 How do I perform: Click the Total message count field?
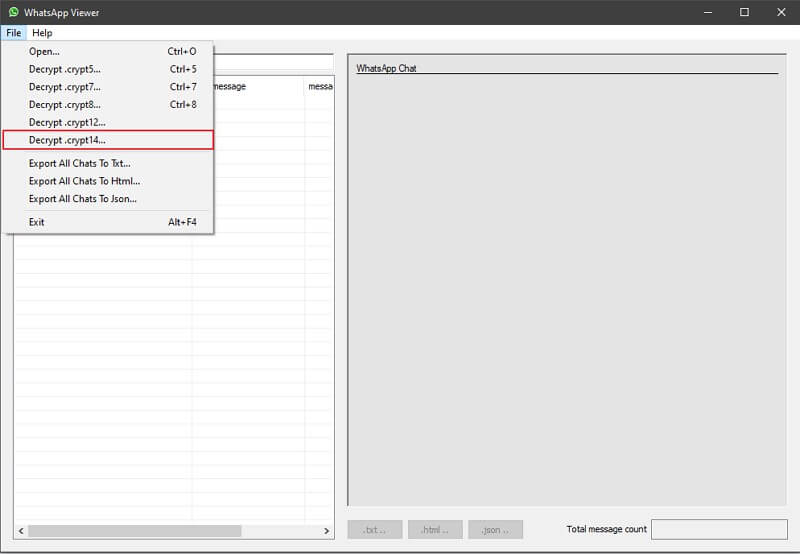click(719, 529)
